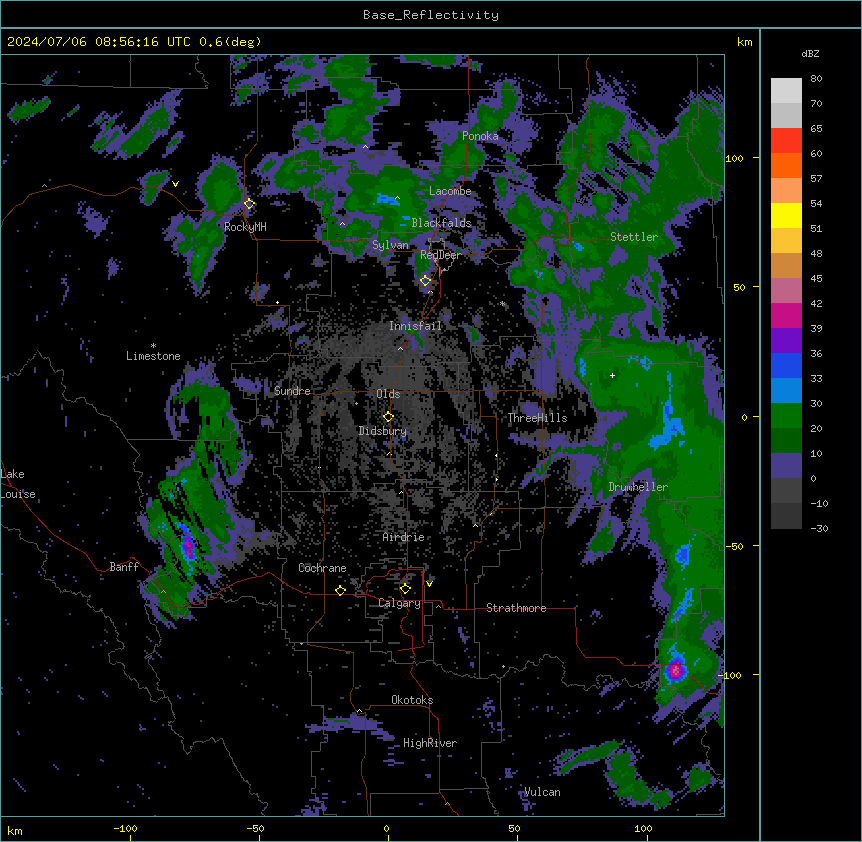Screen dimensions: 862x842
Task: Click the blue echo patch west of Lacombe
Action: tap(388, 199)
